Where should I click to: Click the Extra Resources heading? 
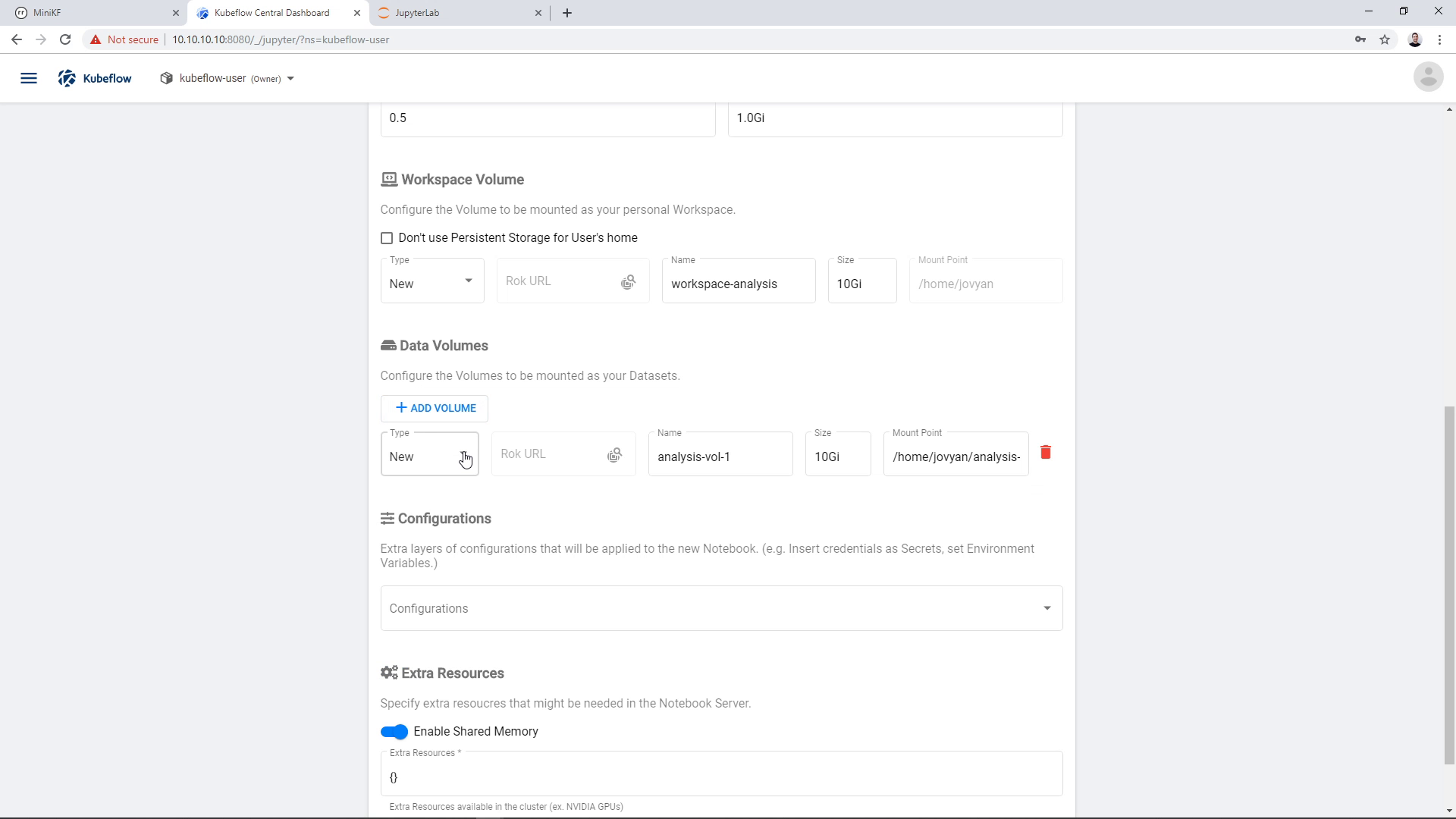coord(442,673)
